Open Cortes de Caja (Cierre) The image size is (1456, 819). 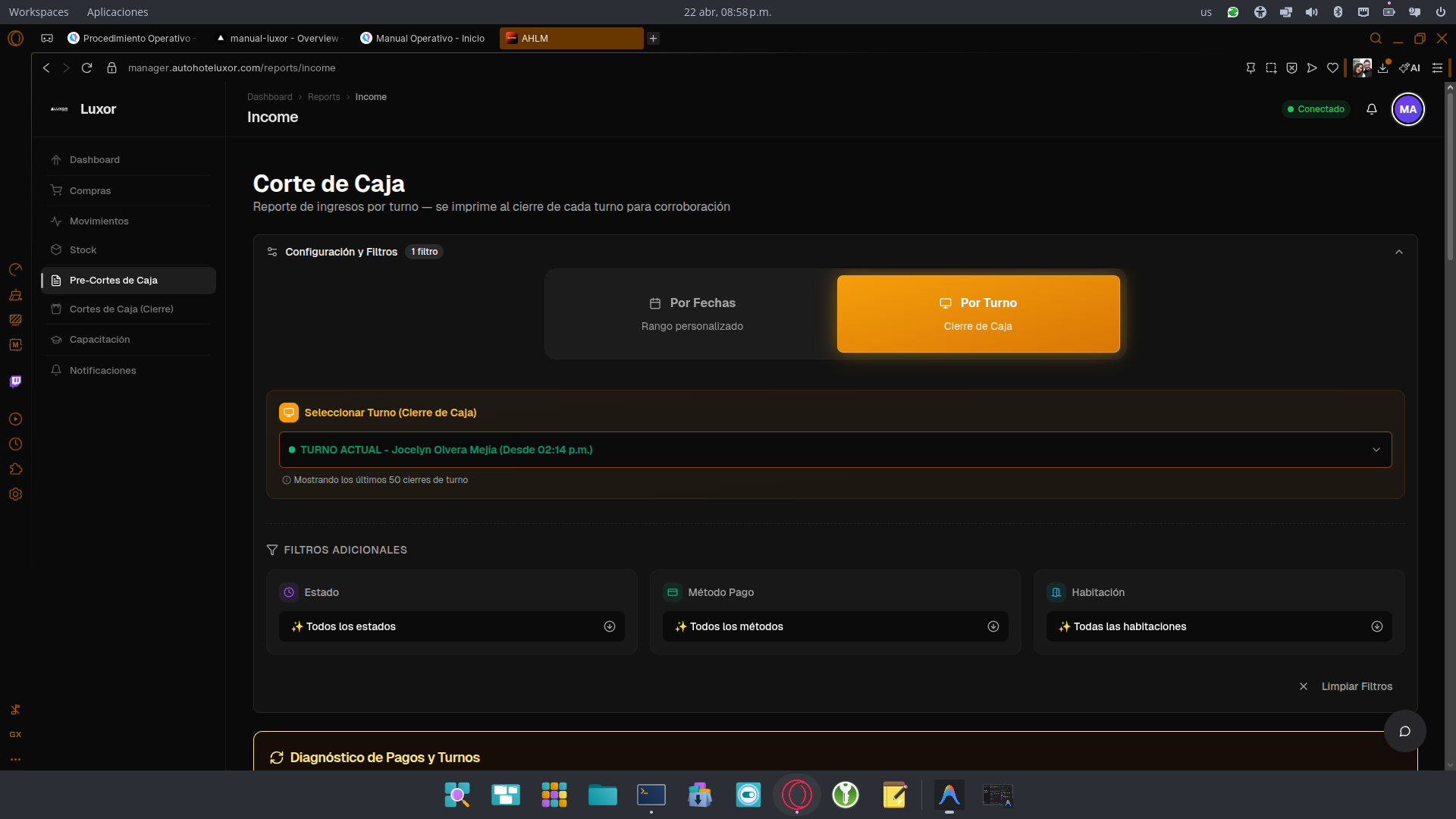(x=129, y=309)
